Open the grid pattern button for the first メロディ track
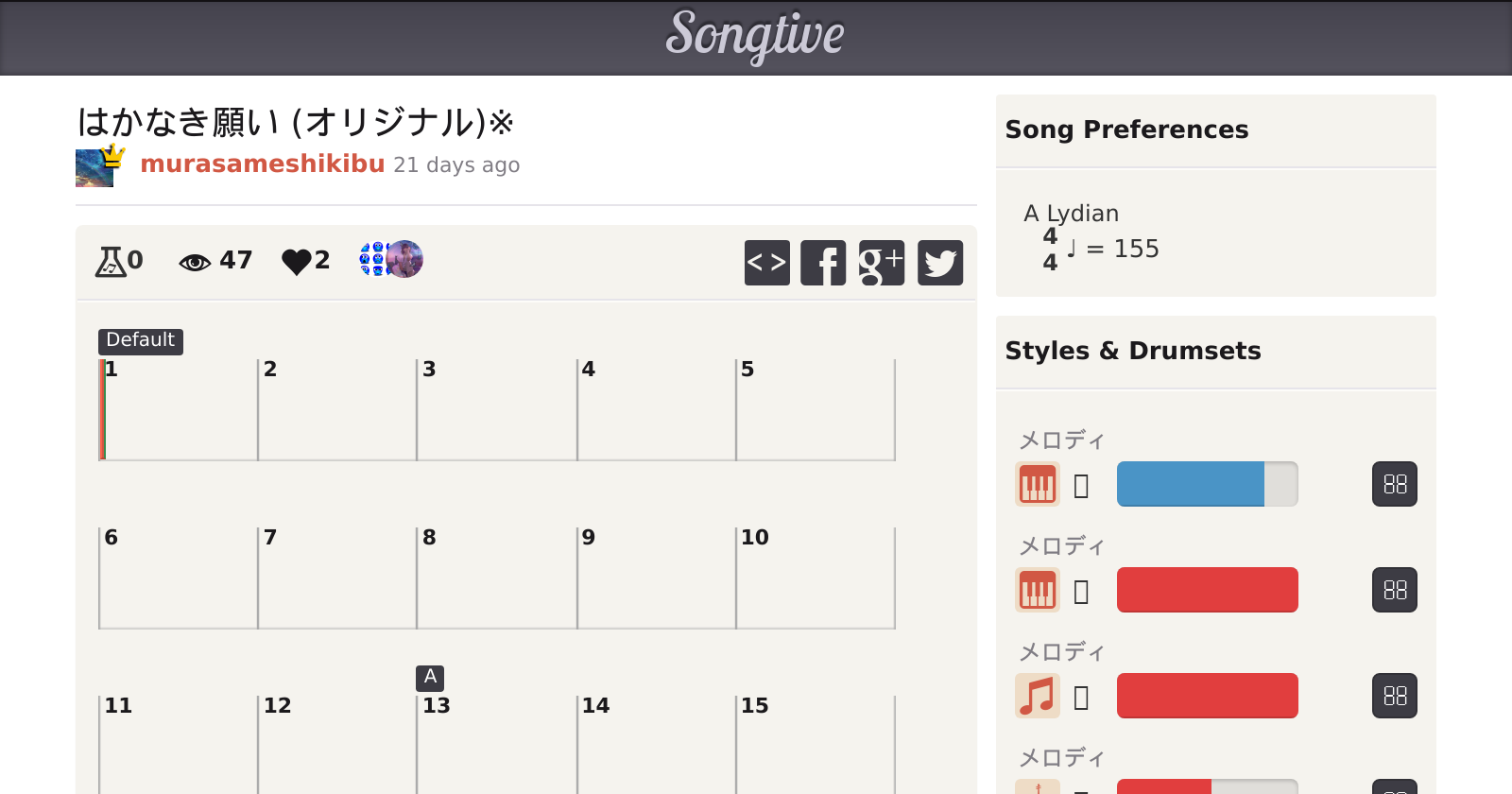 (1394, 484)
